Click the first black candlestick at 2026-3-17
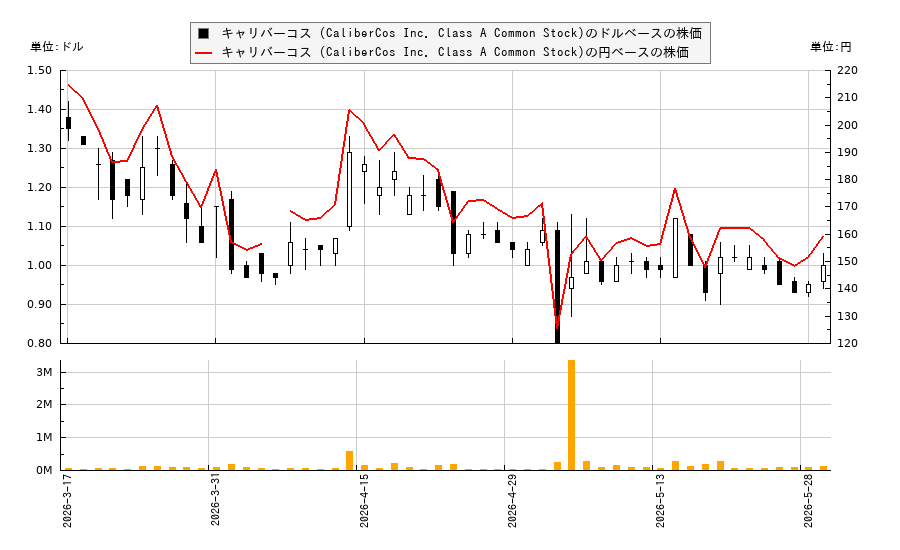The image size is (900, 550). [68, 123]
